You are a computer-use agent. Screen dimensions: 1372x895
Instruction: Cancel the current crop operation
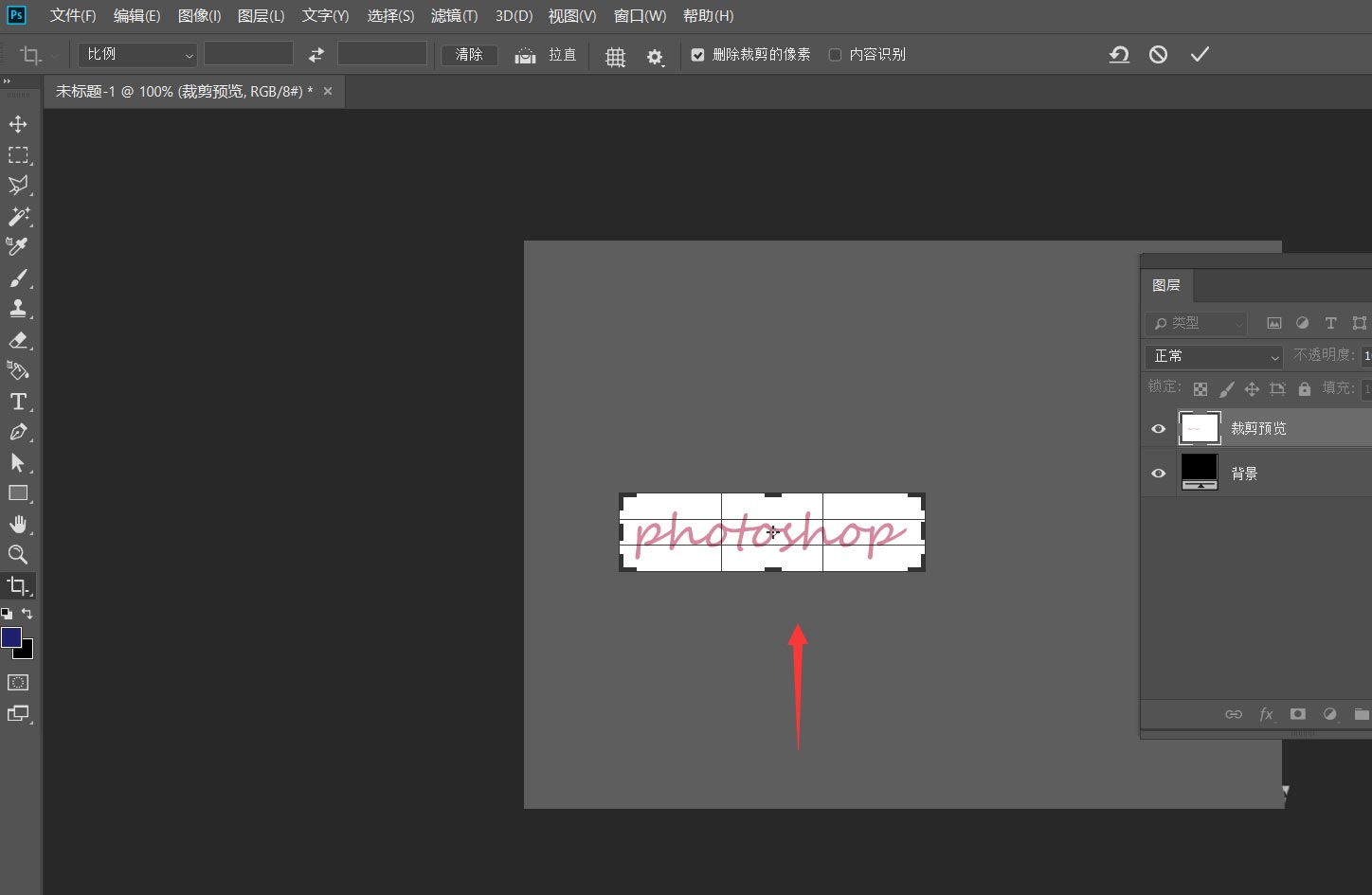point(1158,55)
